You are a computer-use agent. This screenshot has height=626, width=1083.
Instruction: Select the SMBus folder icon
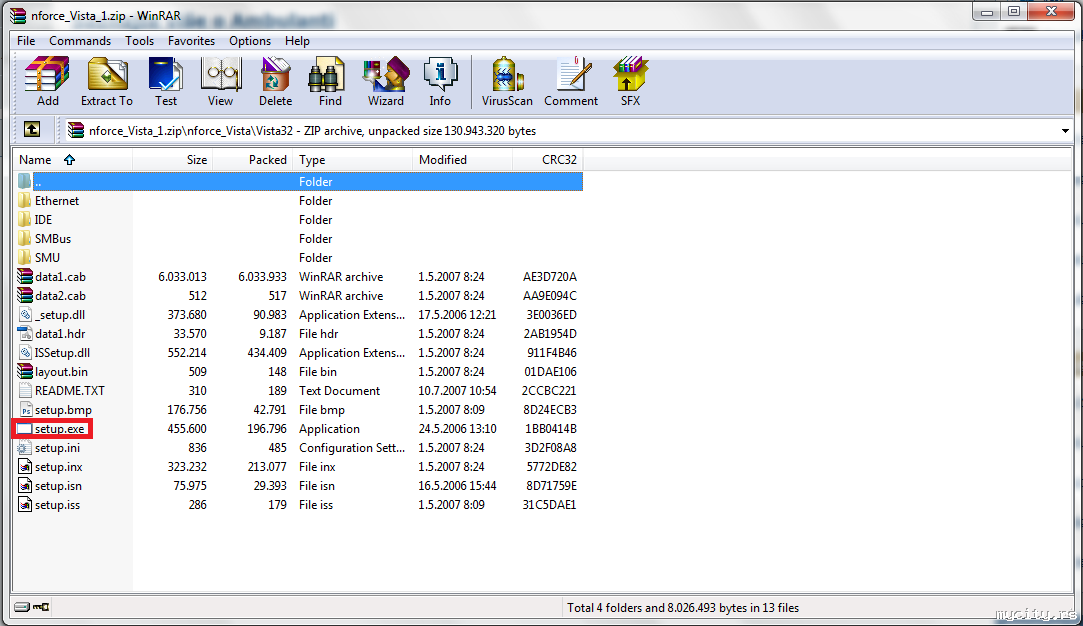coord(25,238)
